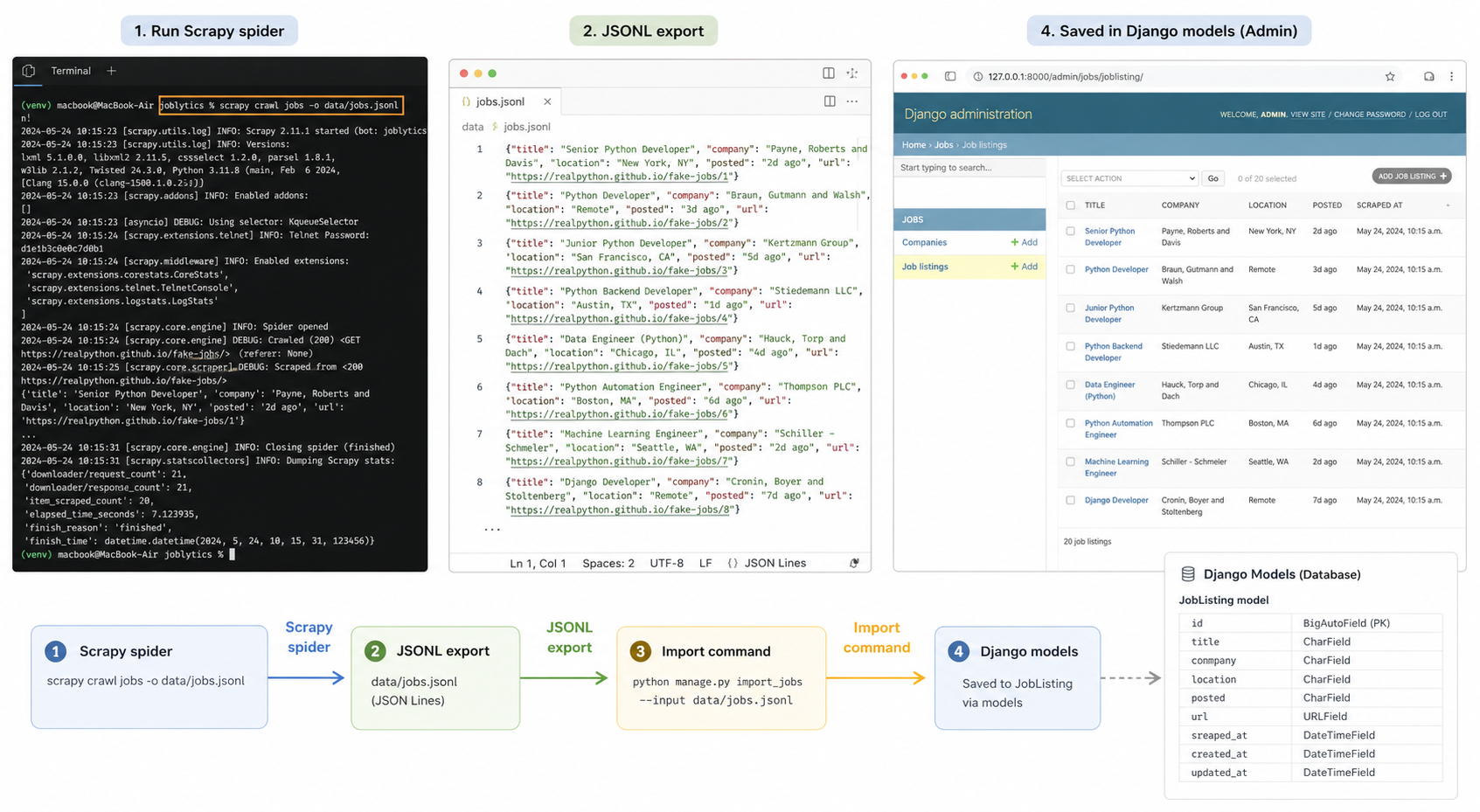Open Companies in the admin sidebar

[x=924, y=242]
